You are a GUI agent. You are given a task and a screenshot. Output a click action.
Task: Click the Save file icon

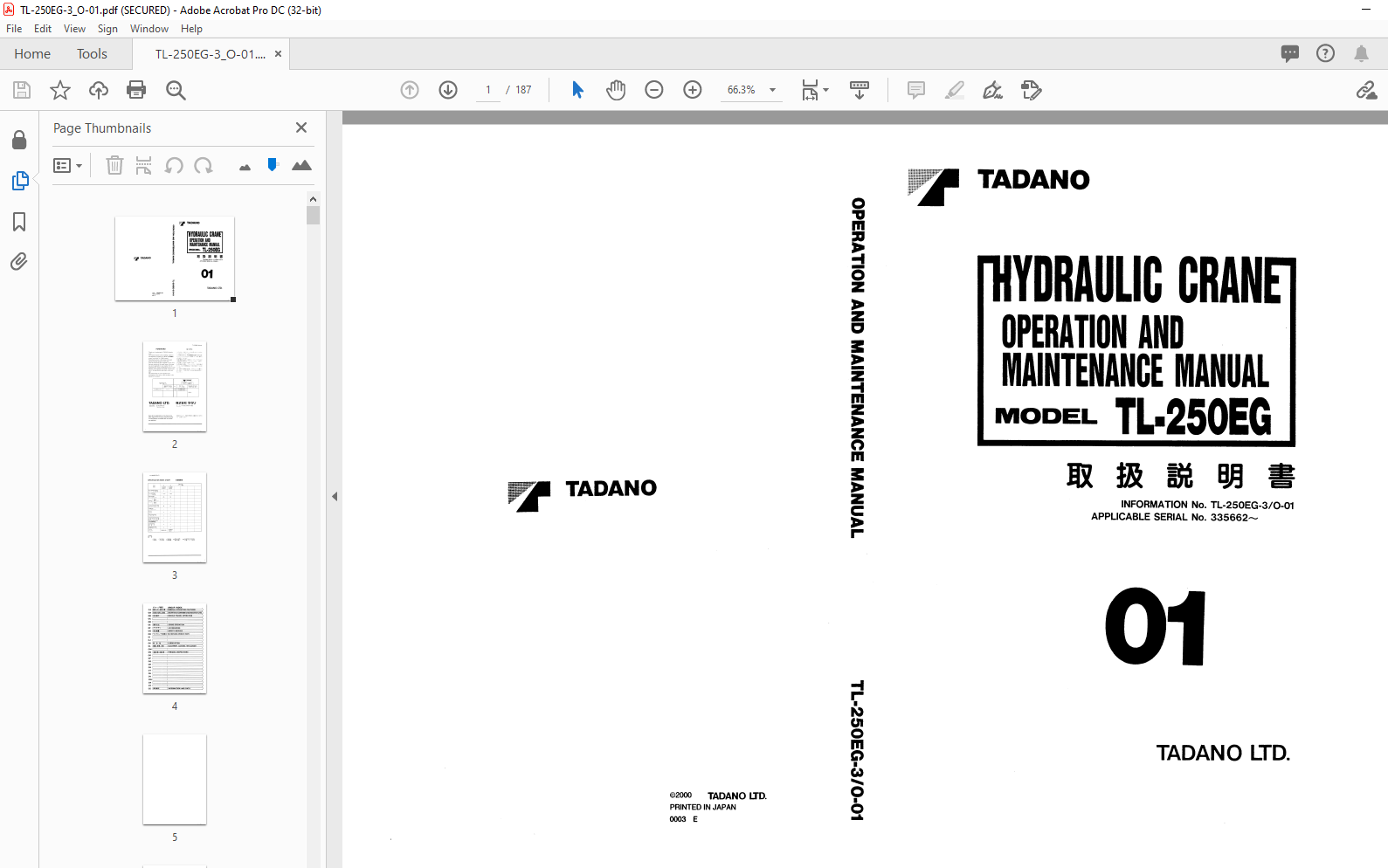(x=22, y=90)
